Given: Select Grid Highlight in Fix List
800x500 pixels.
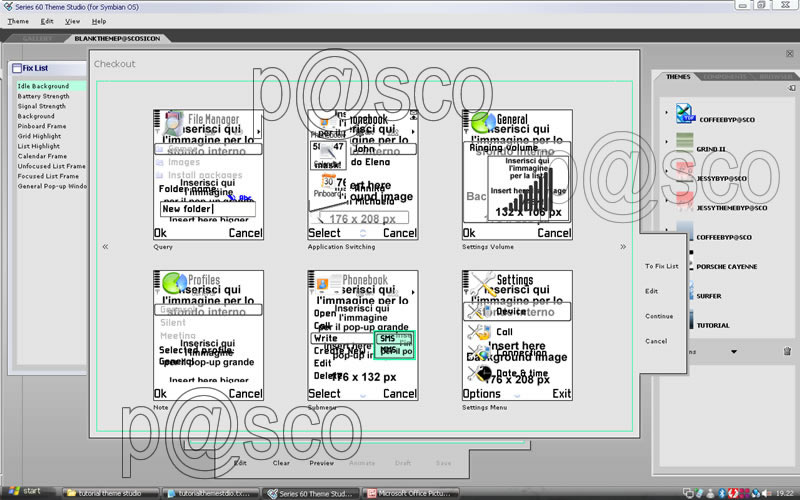Looking at the screenshot, I should click(x=39, y=136).
